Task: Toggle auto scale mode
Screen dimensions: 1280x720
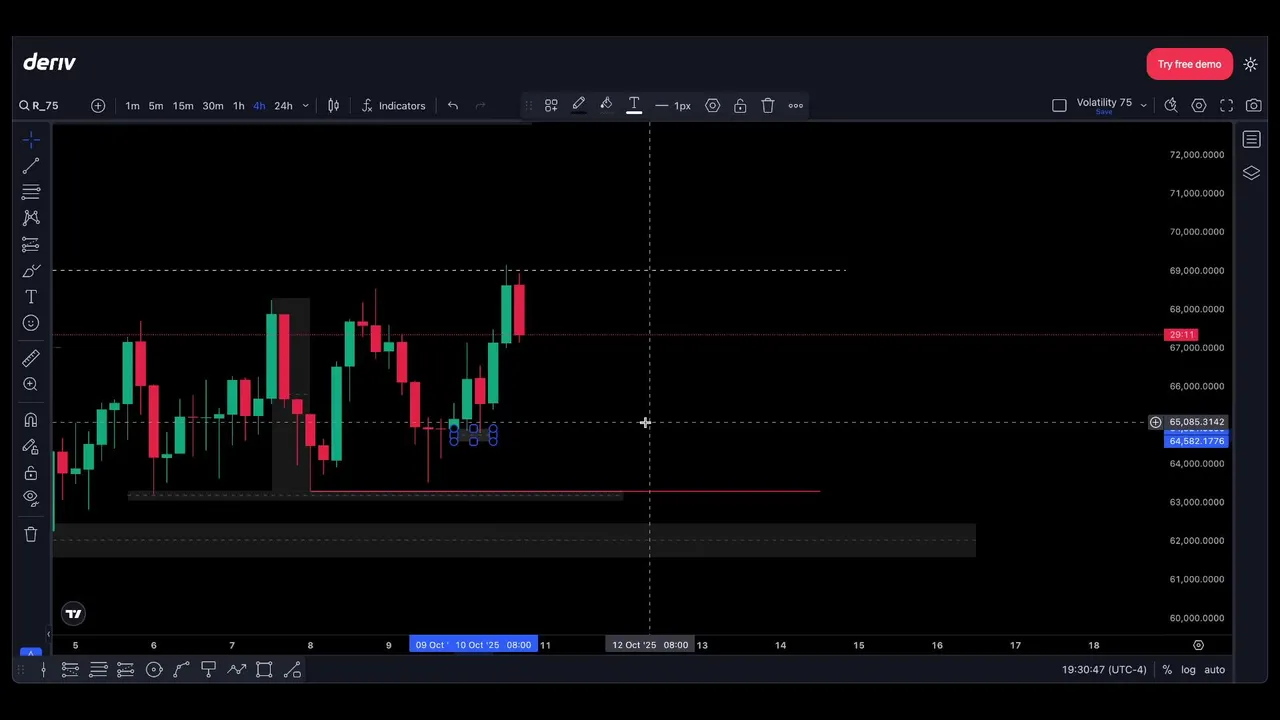Action: click(x=1214, y=670)
